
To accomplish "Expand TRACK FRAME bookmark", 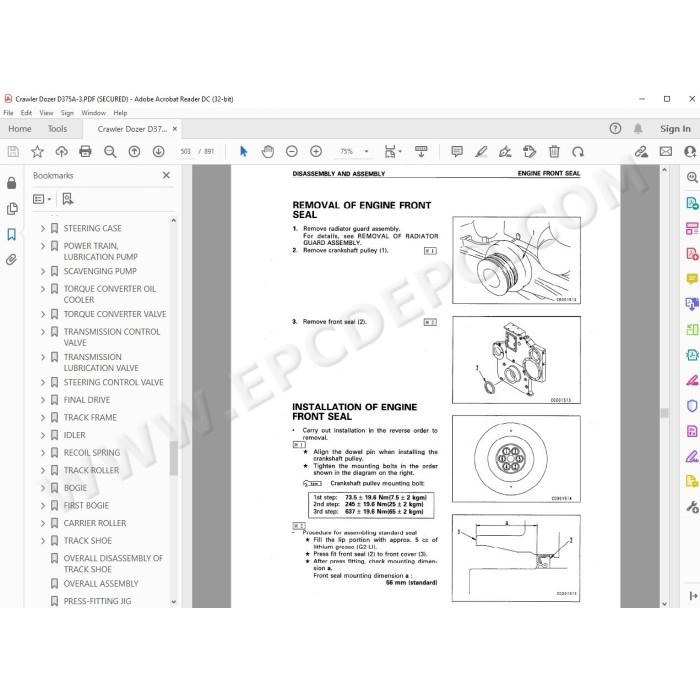I will [43, 417].
